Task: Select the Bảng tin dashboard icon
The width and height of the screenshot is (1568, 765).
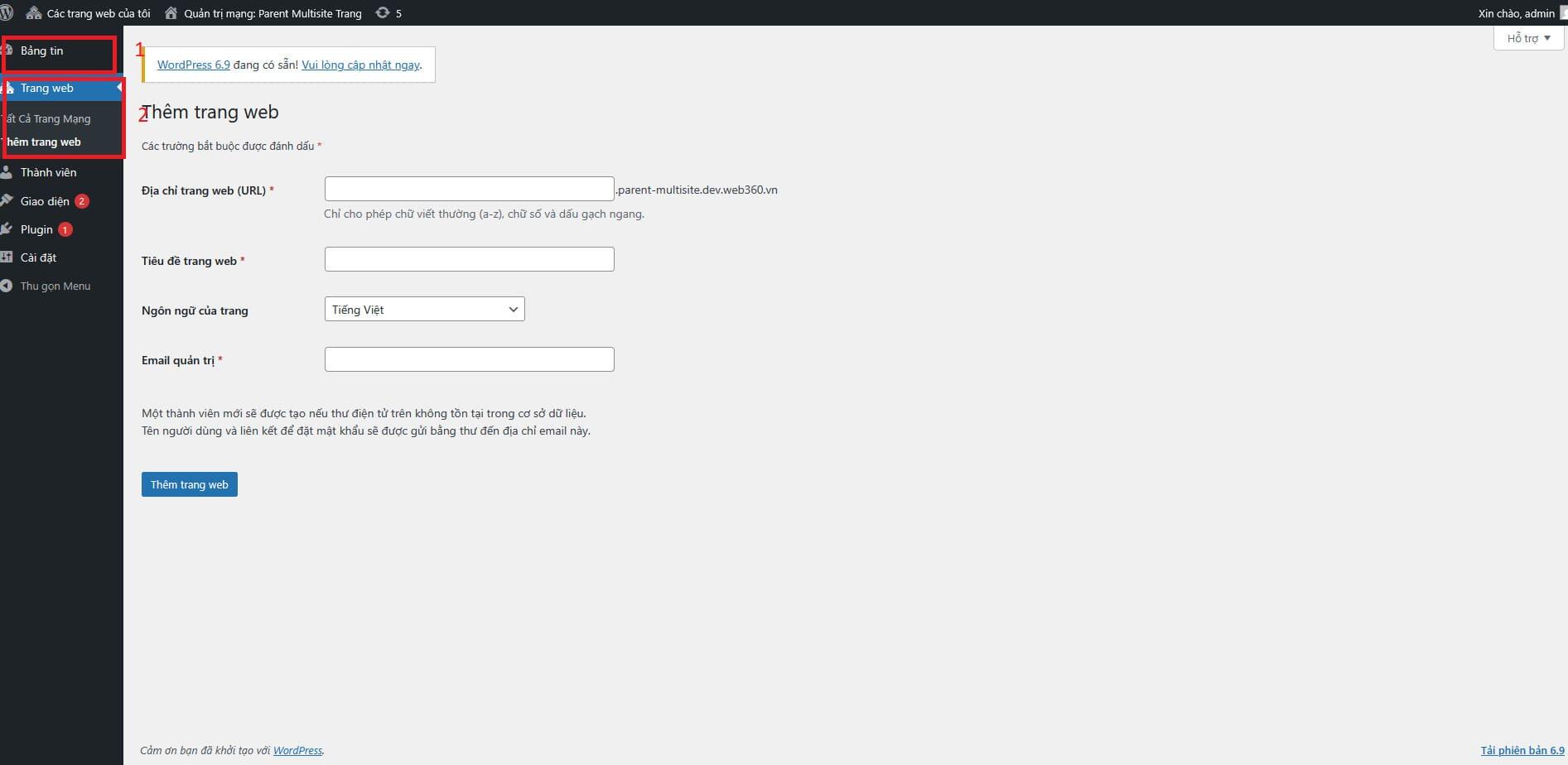Action: tap(8, 50)
